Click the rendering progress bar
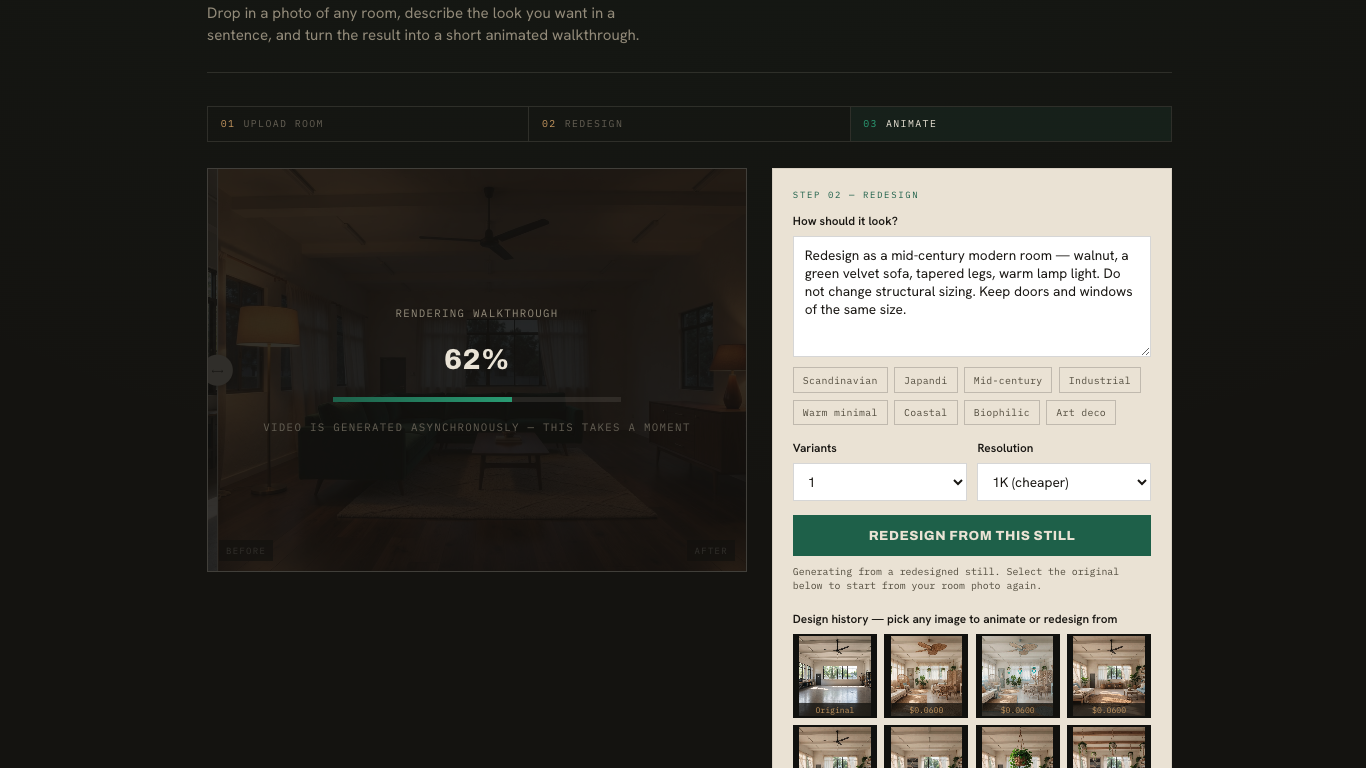 point(477,399)
